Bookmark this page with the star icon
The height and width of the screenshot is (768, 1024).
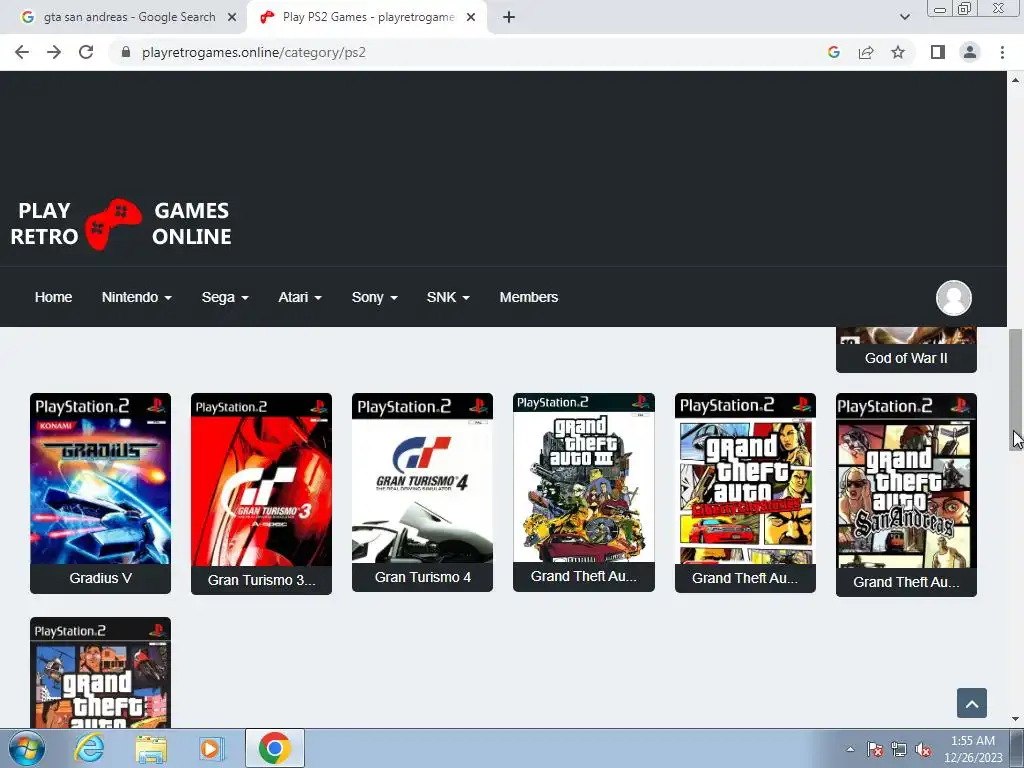pyautogui.click(x=898, y=52)
